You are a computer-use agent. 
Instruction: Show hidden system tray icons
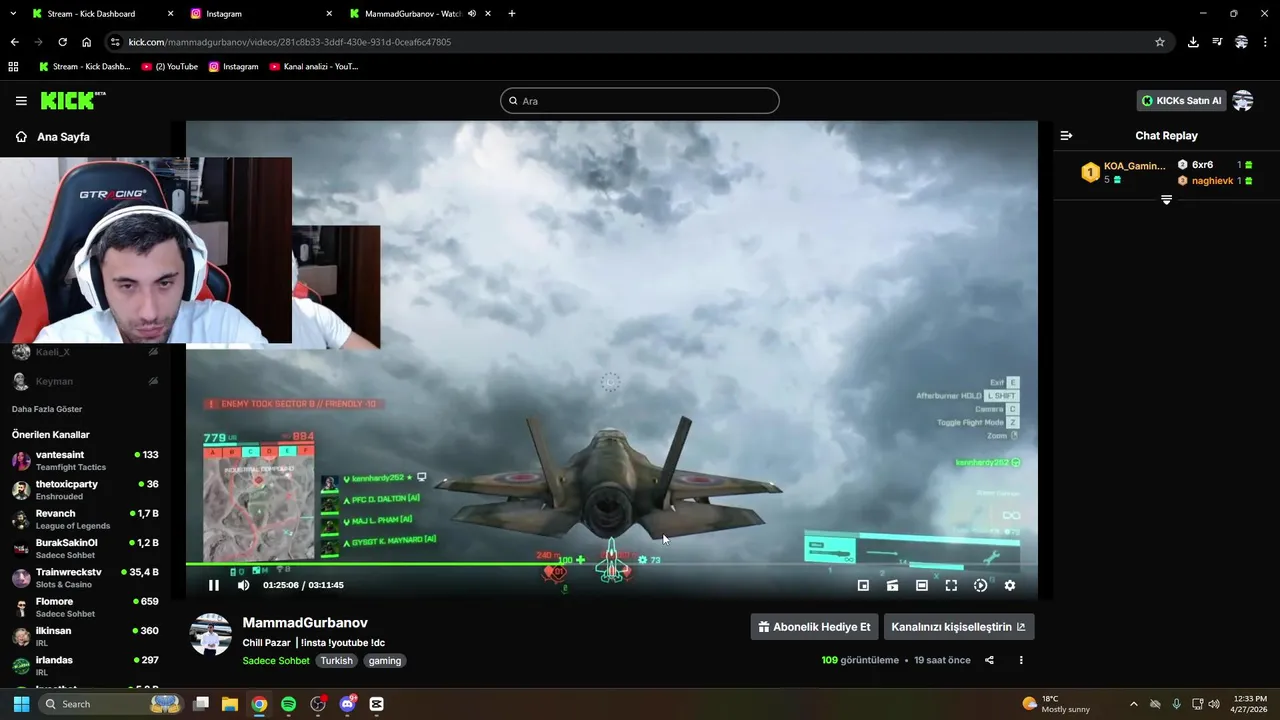1133,704
